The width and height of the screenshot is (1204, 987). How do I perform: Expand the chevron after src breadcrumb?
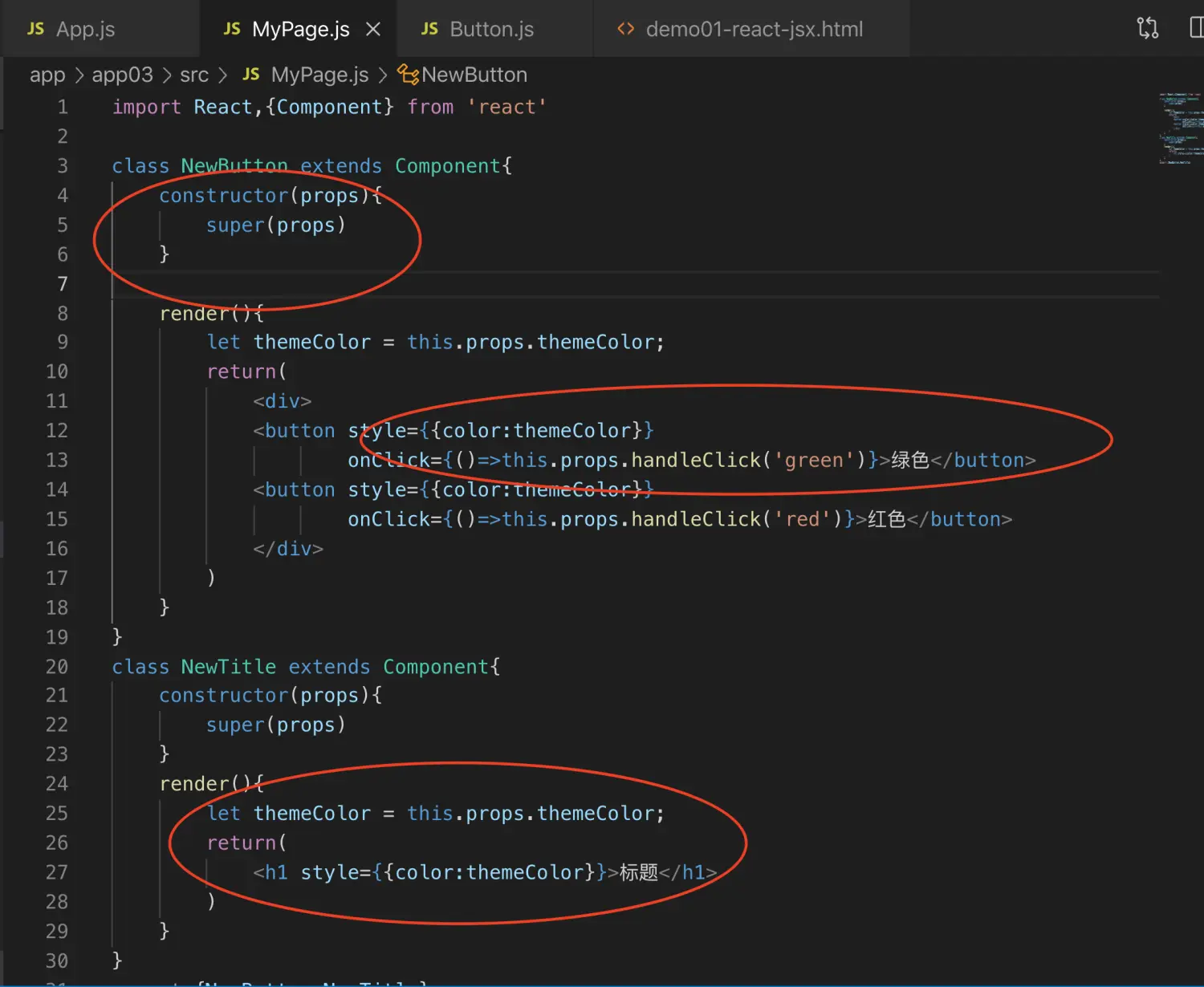(223, 75)
